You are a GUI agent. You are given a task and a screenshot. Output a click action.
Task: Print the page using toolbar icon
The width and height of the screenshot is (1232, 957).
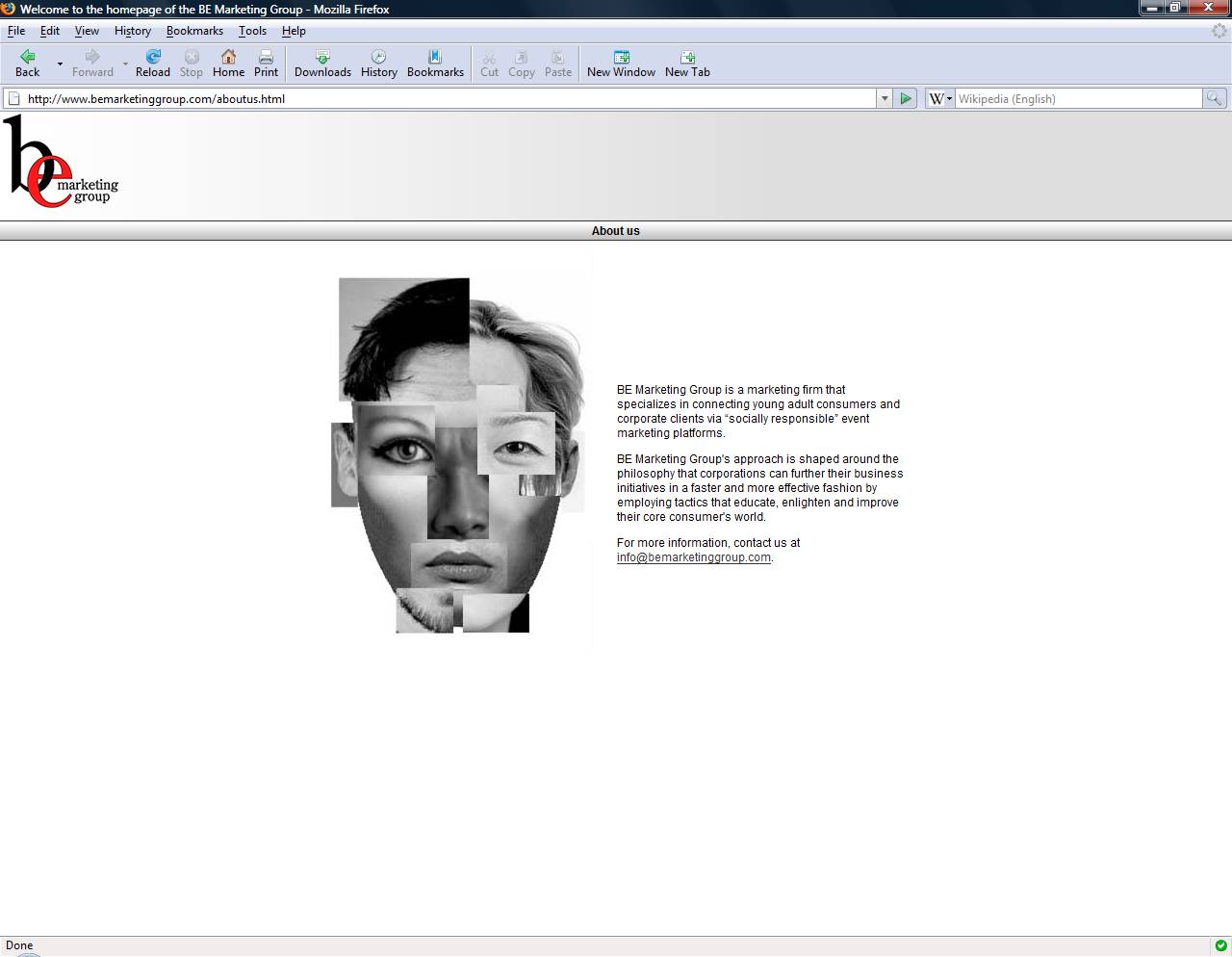point(266,58)
